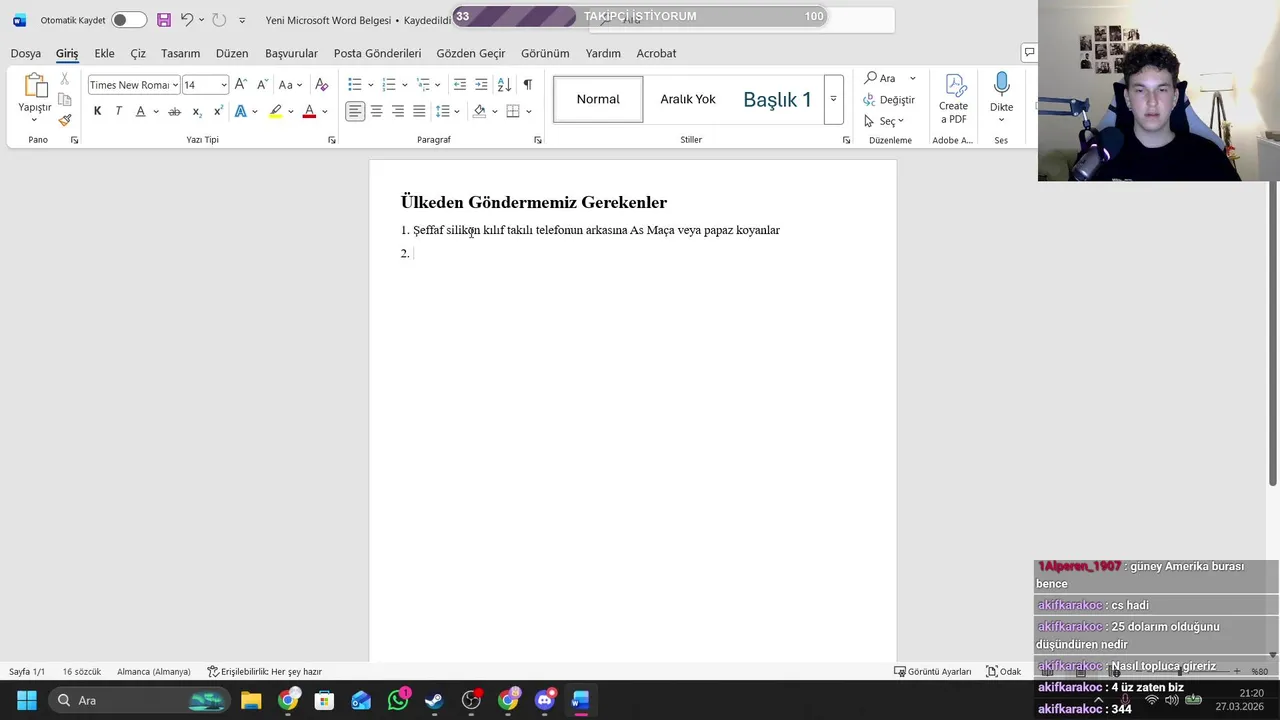Click Ara search in Düzenleme
This screenshot has height=720, width=1280.
click(880, 78)
